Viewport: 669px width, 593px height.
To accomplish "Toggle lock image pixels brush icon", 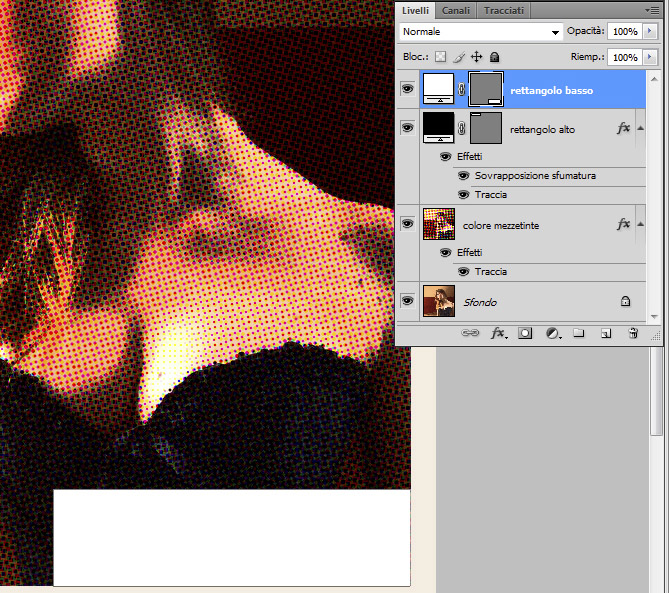I will [x=459, y=57].
